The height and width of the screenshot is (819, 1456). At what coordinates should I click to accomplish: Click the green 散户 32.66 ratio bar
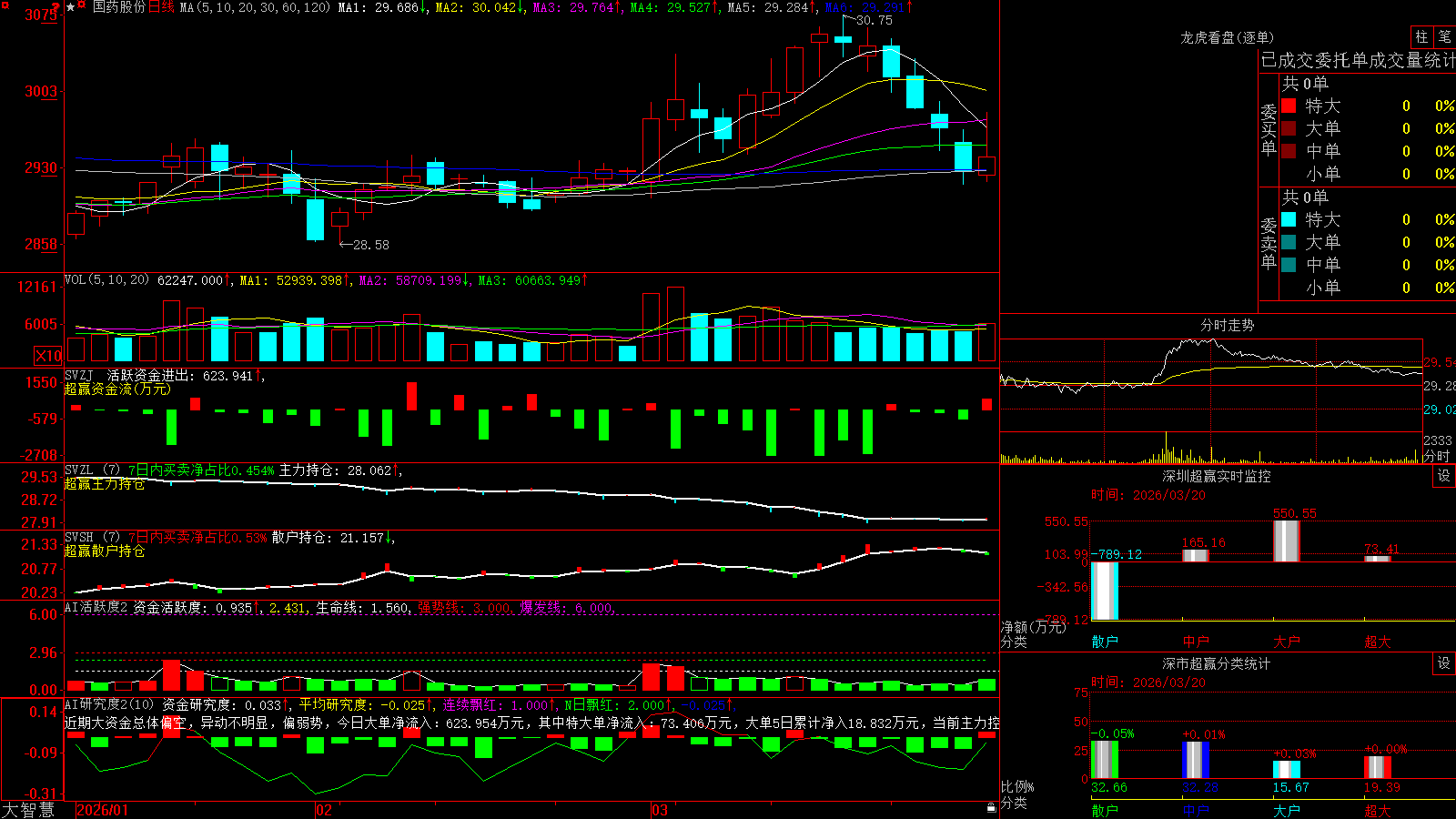[x=1105, y=760]
